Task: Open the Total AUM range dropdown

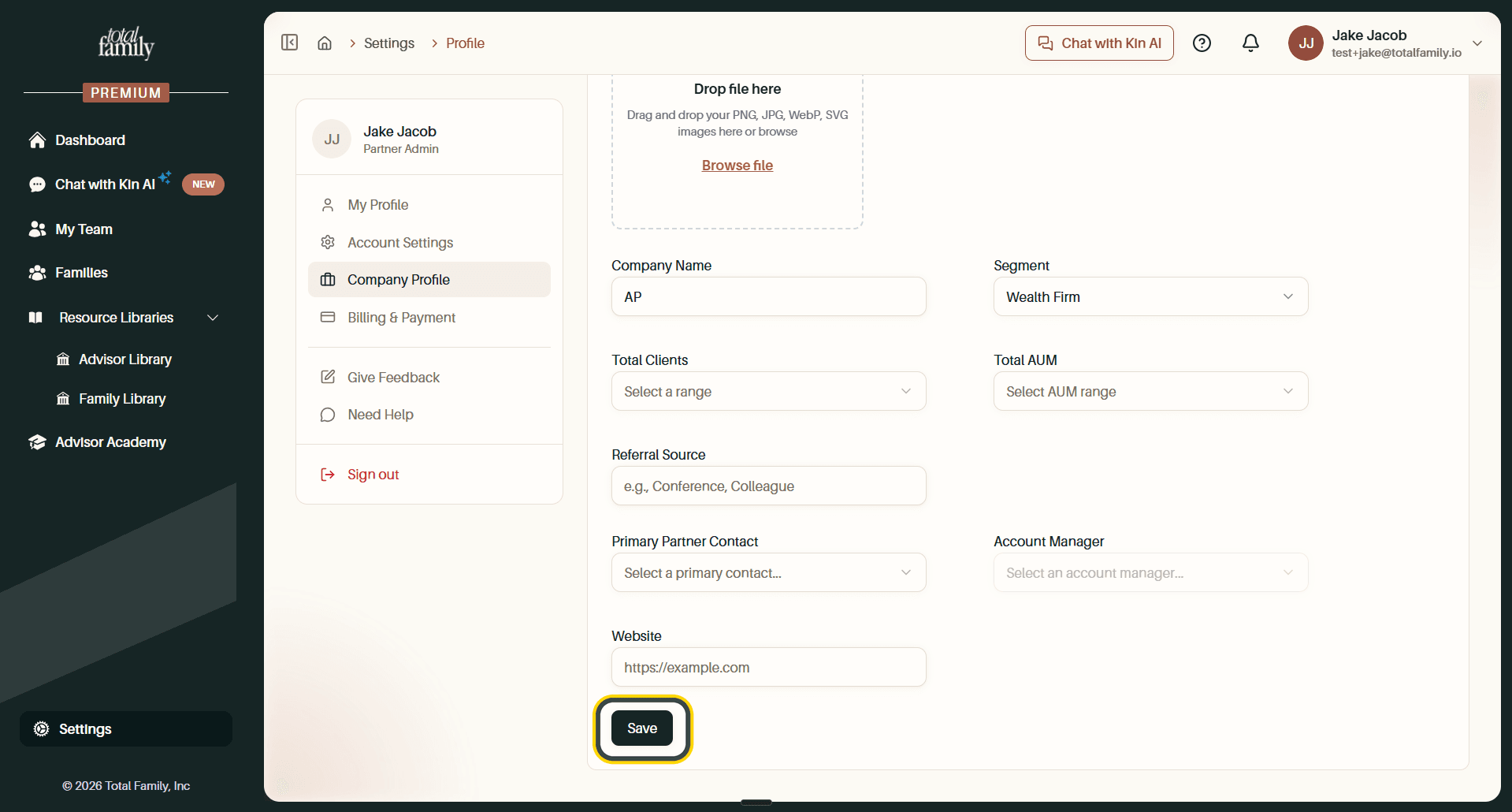Action: pyautogui.click(x=1150, y=391)
